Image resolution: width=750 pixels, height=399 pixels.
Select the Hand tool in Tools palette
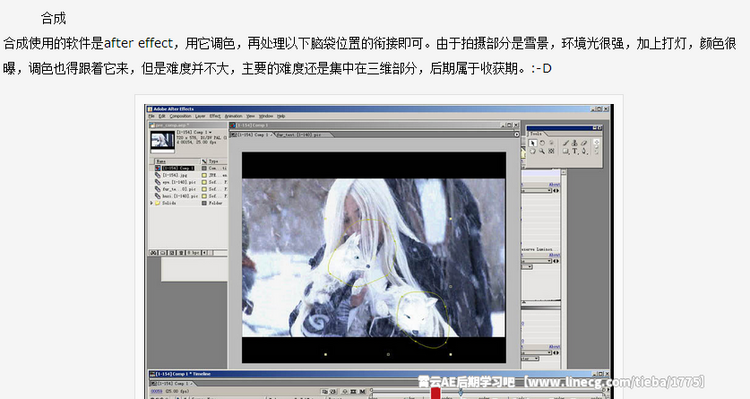(x=533, y=151)
